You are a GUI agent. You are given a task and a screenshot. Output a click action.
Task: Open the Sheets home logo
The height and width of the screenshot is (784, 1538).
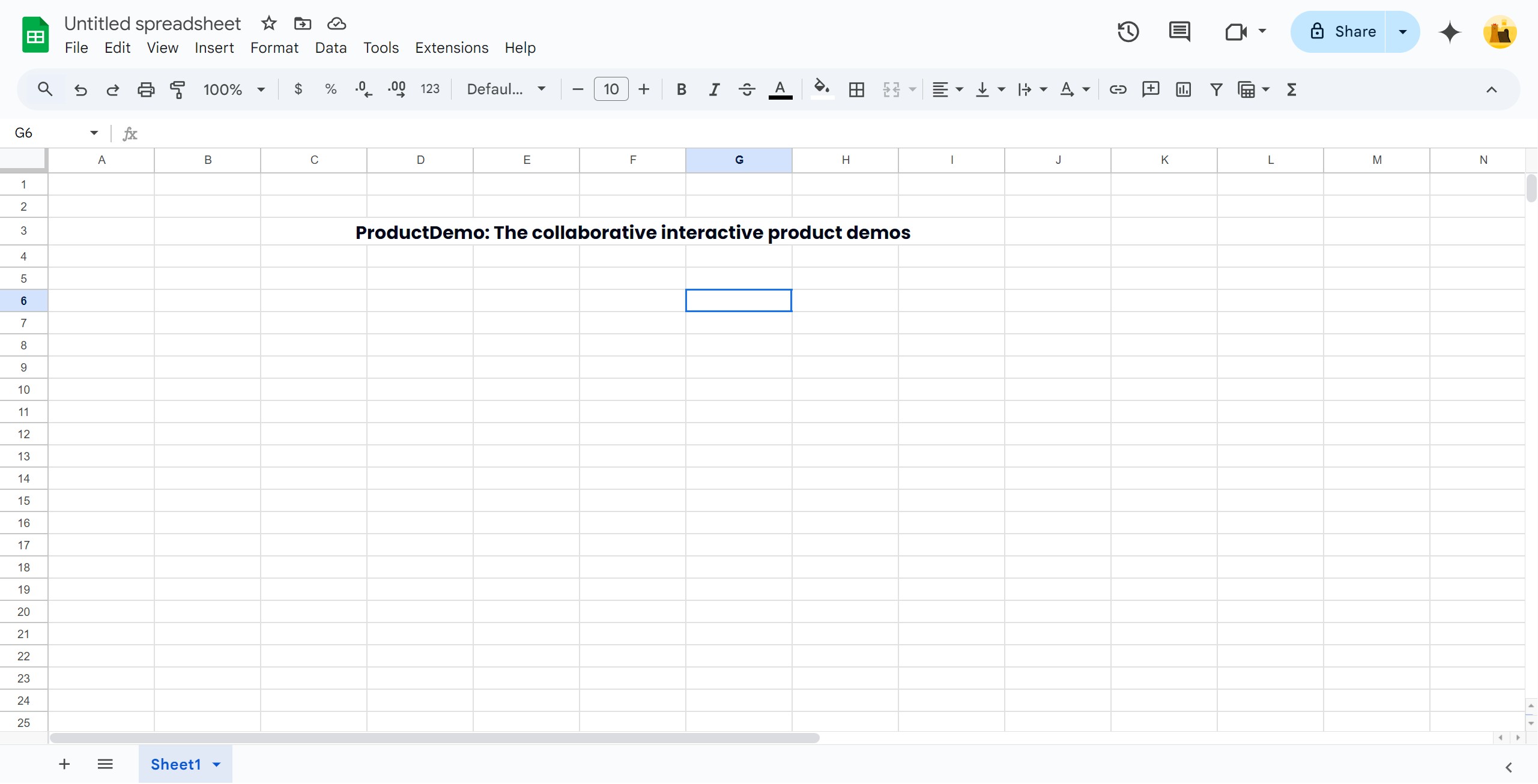35,35
